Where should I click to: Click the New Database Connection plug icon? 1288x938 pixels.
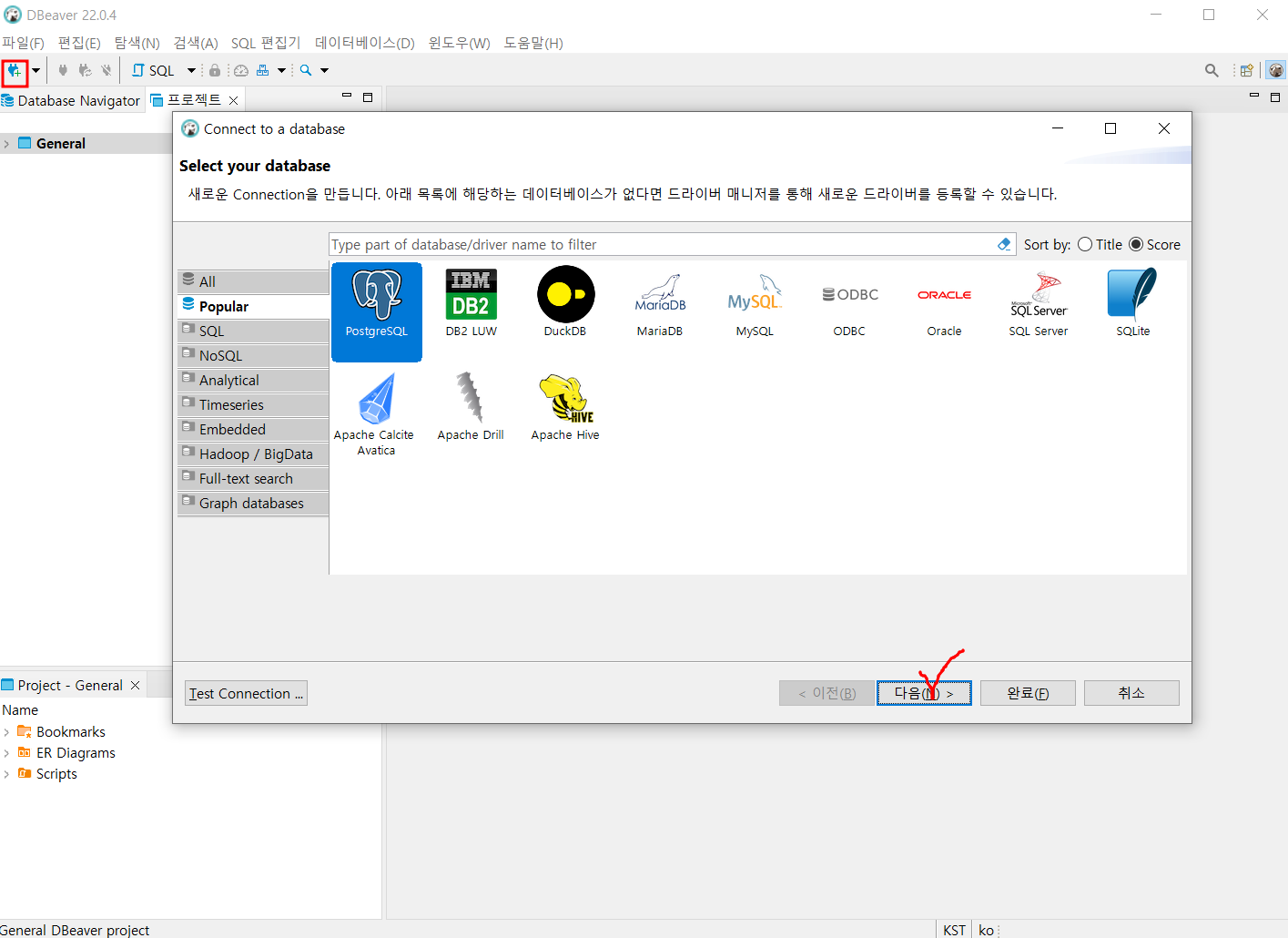(15, 70)
